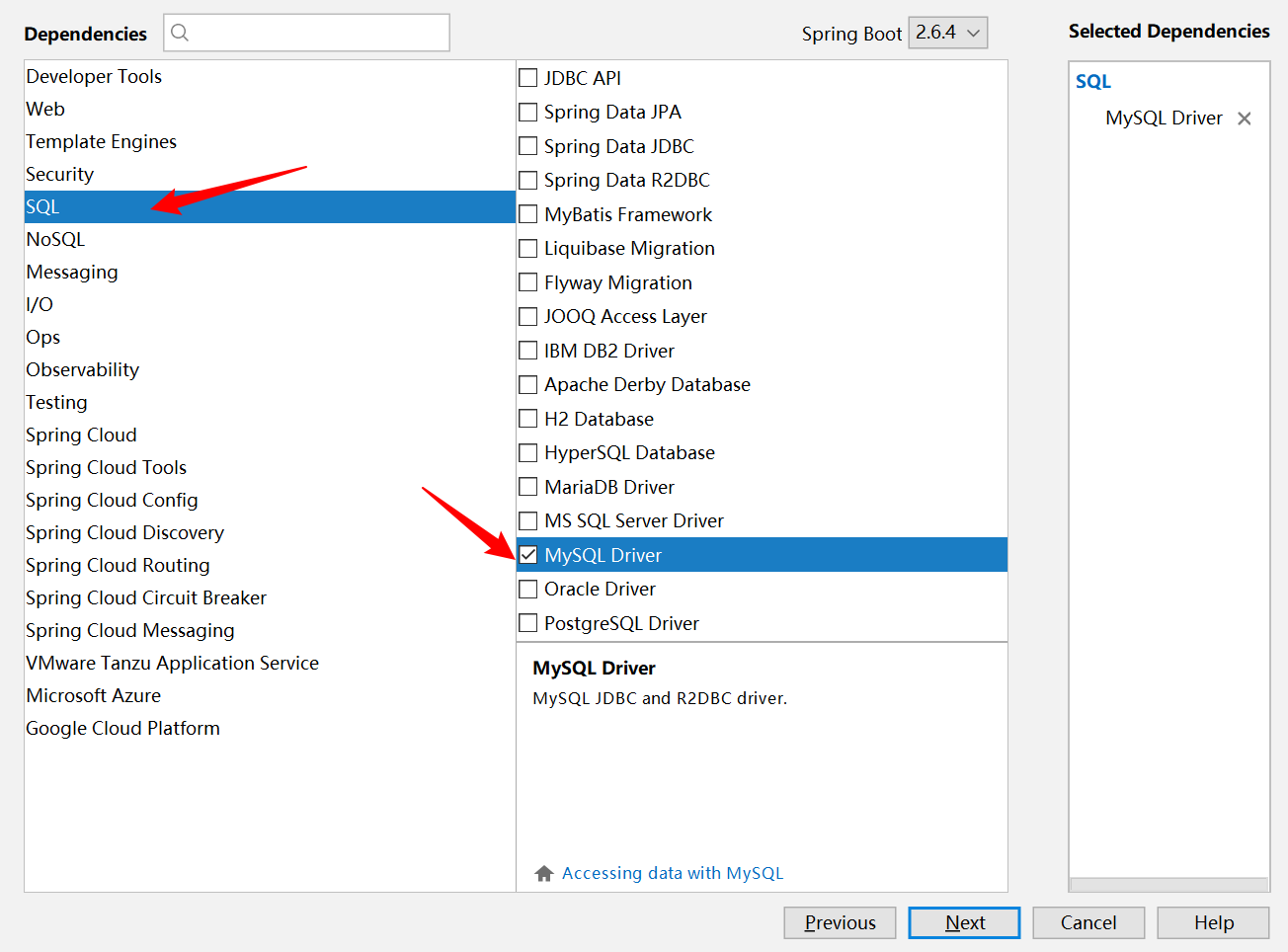Screen dimensions: 1288x952
Task: Click the Previous button
Action: tap(840, 922)
